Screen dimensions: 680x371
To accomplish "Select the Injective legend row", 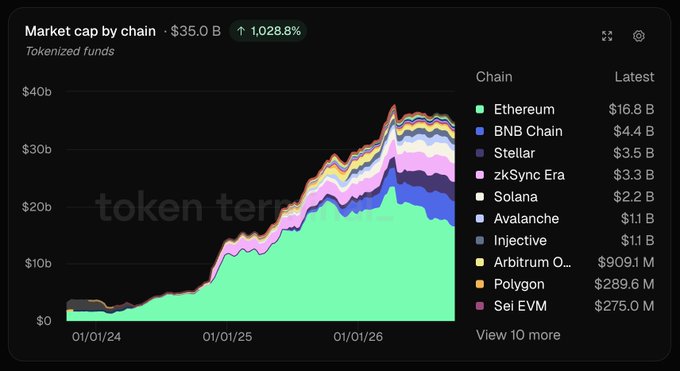I will (x=565, y=240).
